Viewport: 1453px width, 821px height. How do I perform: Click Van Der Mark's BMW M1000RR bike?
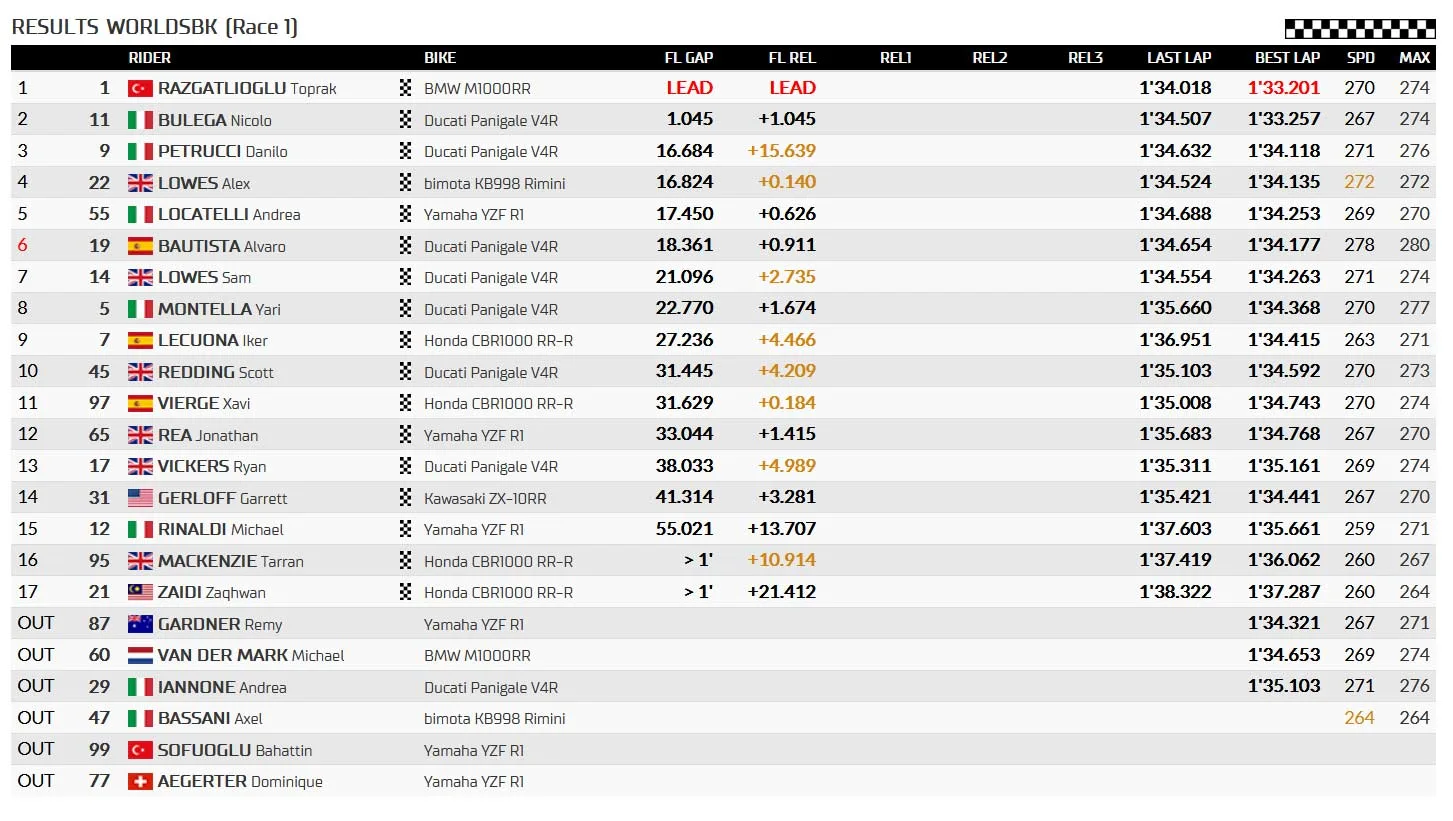point(477,656)
